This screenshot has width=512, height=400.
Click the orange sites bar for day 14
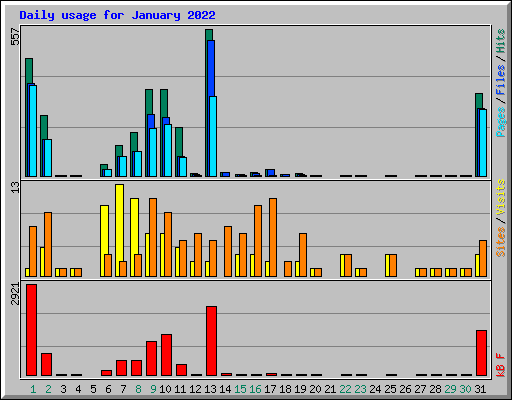pyautogui.click(x=228, y=252)
